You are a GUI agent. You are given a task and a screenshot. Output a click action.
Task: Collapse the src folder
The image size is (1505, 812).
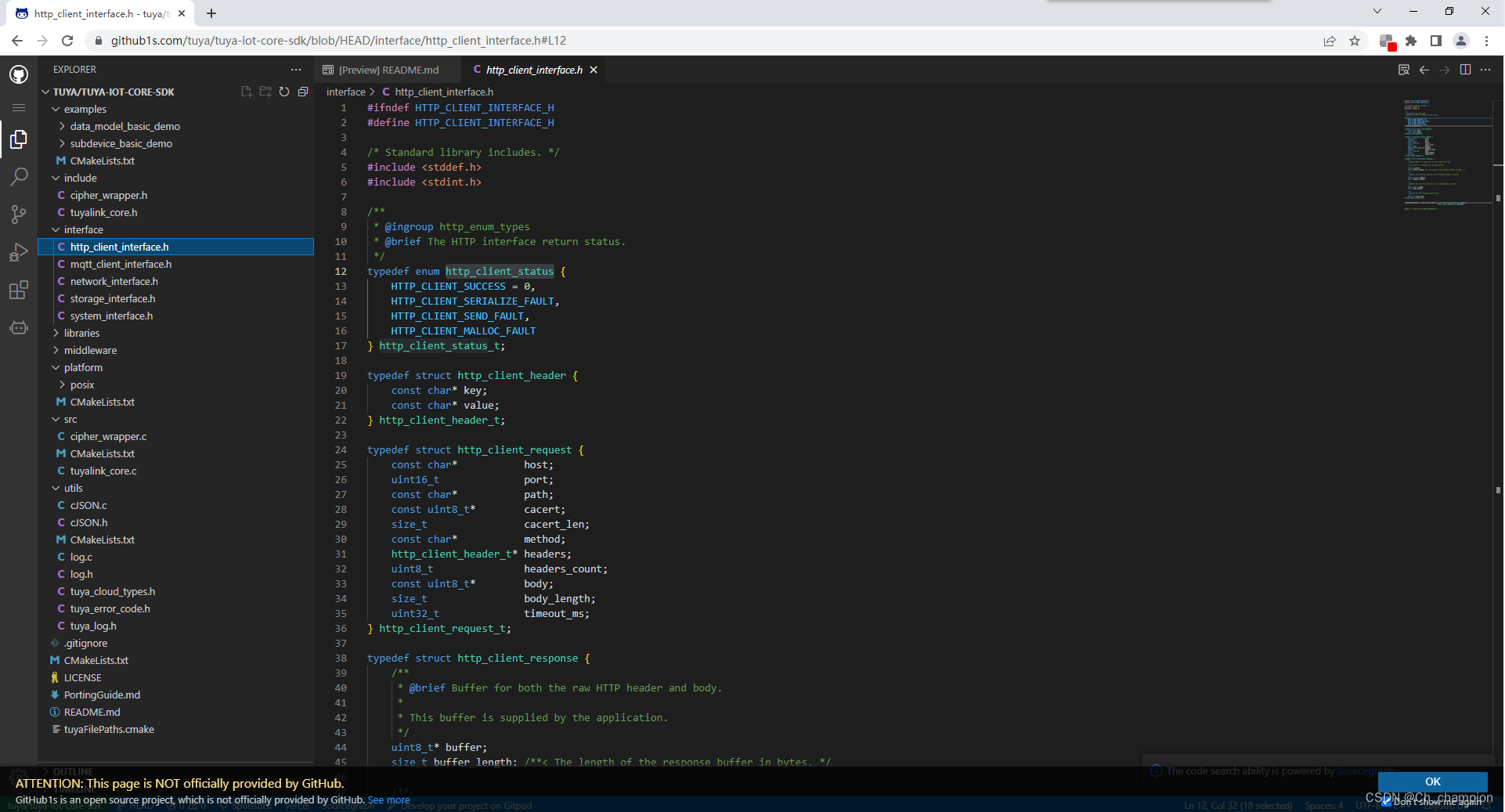coord(56,419)
